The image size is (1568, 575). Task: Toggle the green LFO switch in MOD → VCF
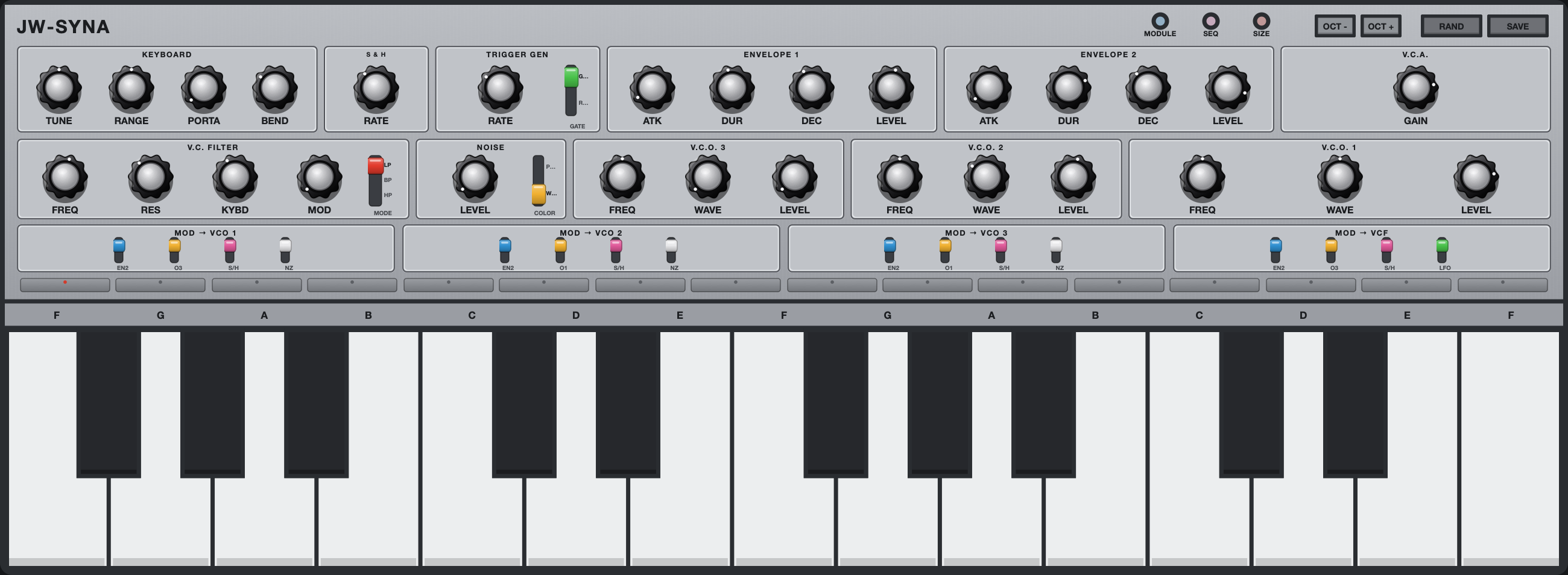pyautogui.click(x=1441, y=250)
